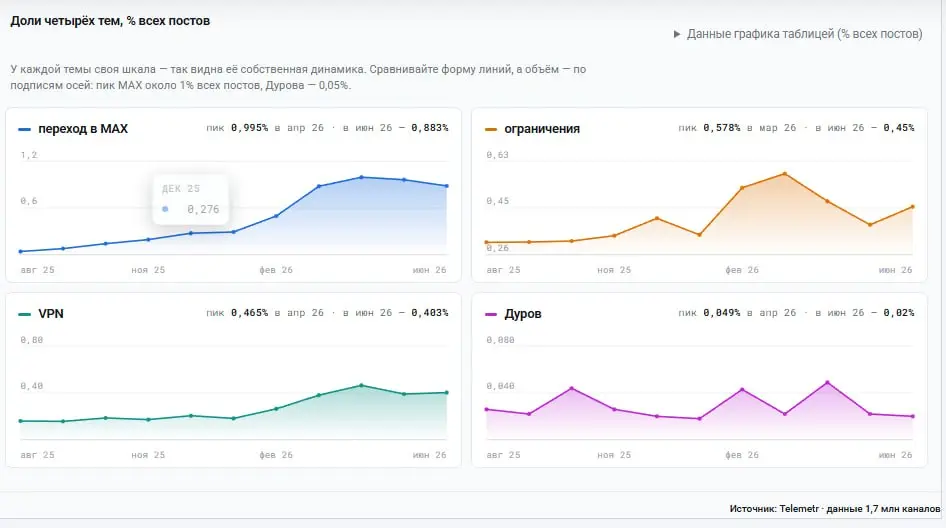
Task: Click June value '0,883%' in MAX chart header
Action: (430, 128)
